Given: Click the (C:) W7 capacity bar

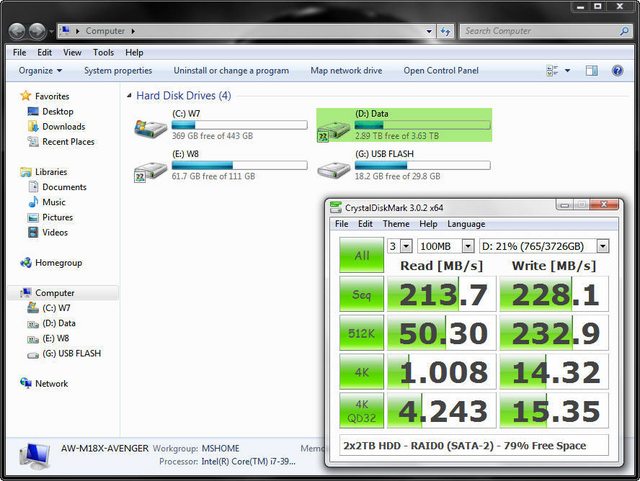Looking at the screenshot, I should pos(240,125).
